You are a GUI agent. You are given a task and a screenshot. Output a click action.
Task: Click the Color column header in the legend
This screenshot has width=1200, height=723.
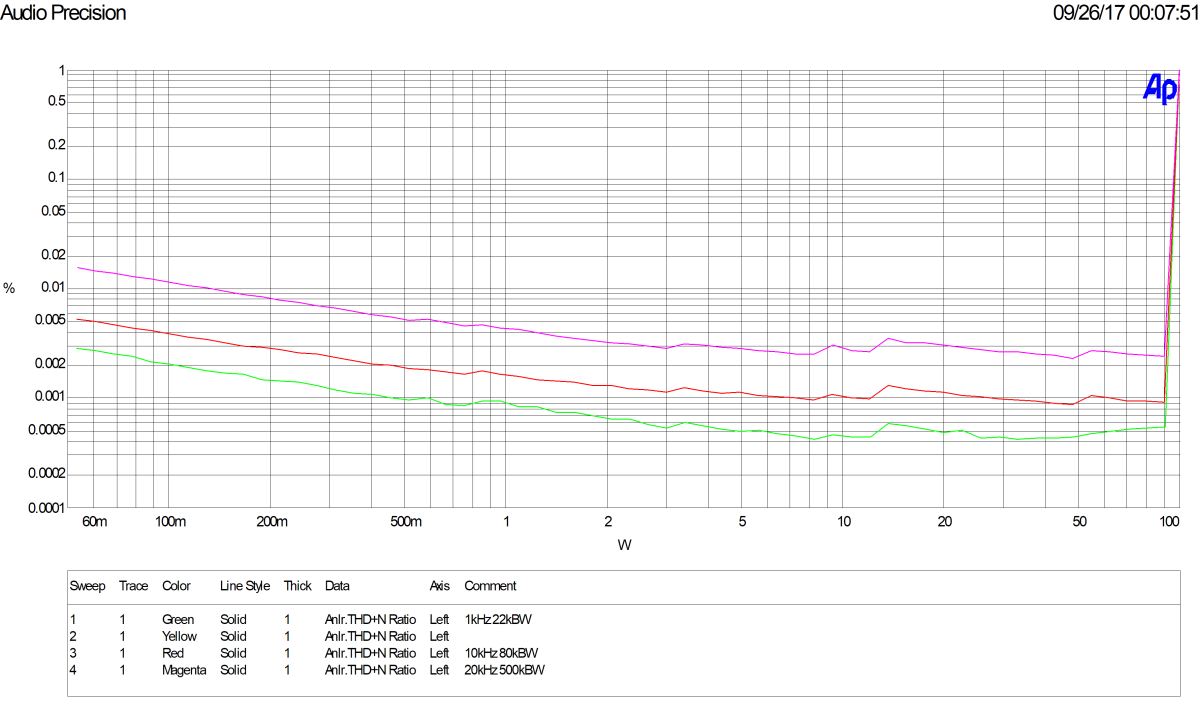tap(176, 586)
